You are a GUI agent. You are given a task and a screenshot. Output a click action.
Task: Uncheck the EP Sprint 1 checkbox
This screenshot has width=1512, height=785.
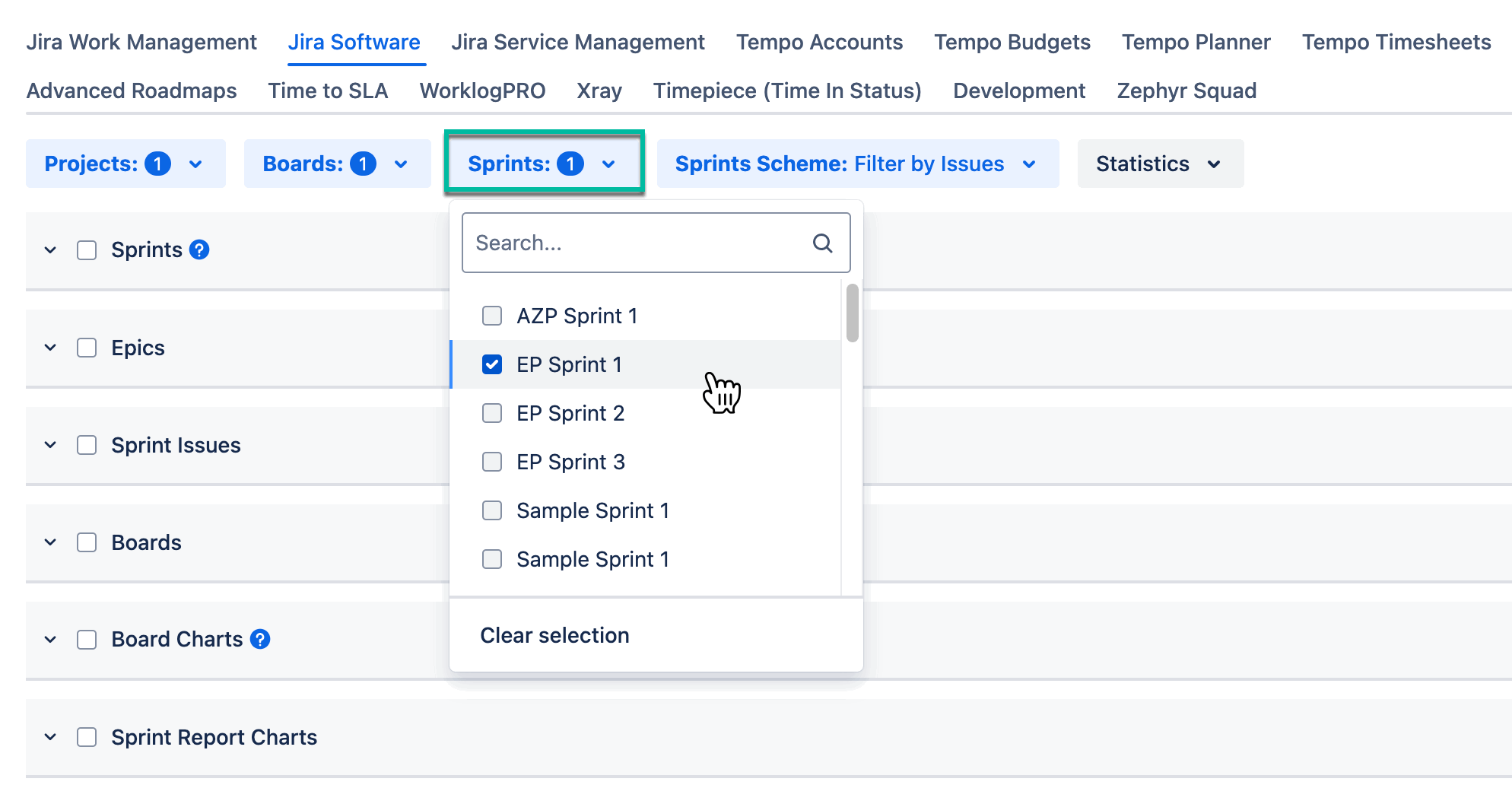coord(492,364)
